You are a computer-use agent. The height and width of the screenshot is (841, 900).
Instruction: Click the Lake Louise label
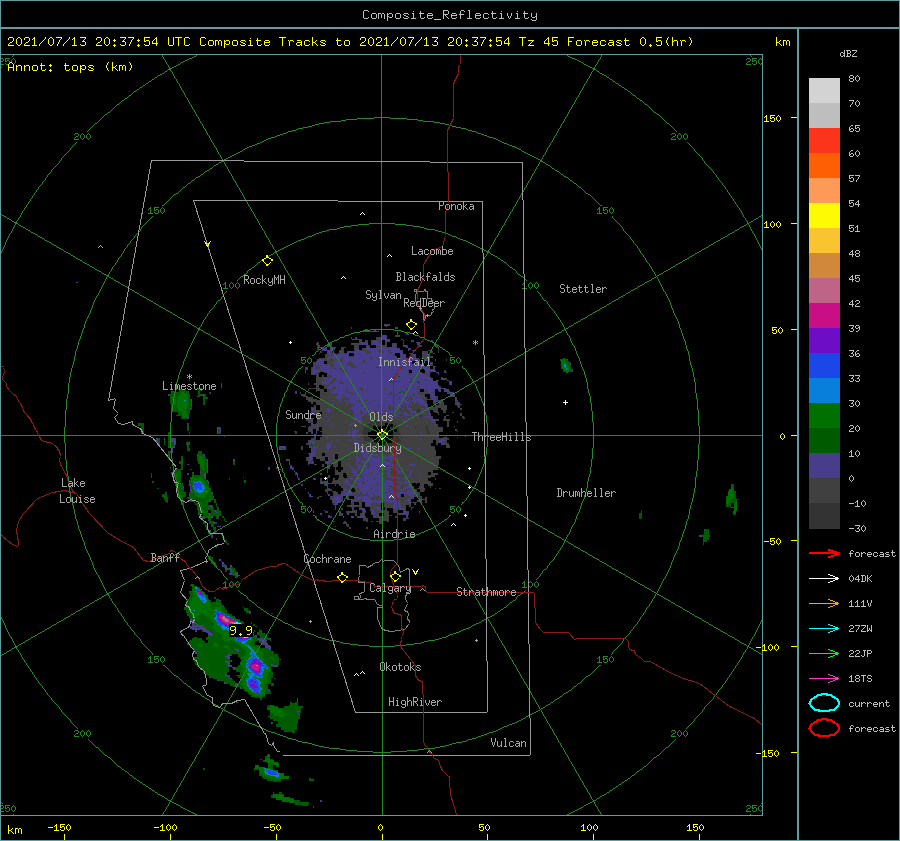point(77,491)
